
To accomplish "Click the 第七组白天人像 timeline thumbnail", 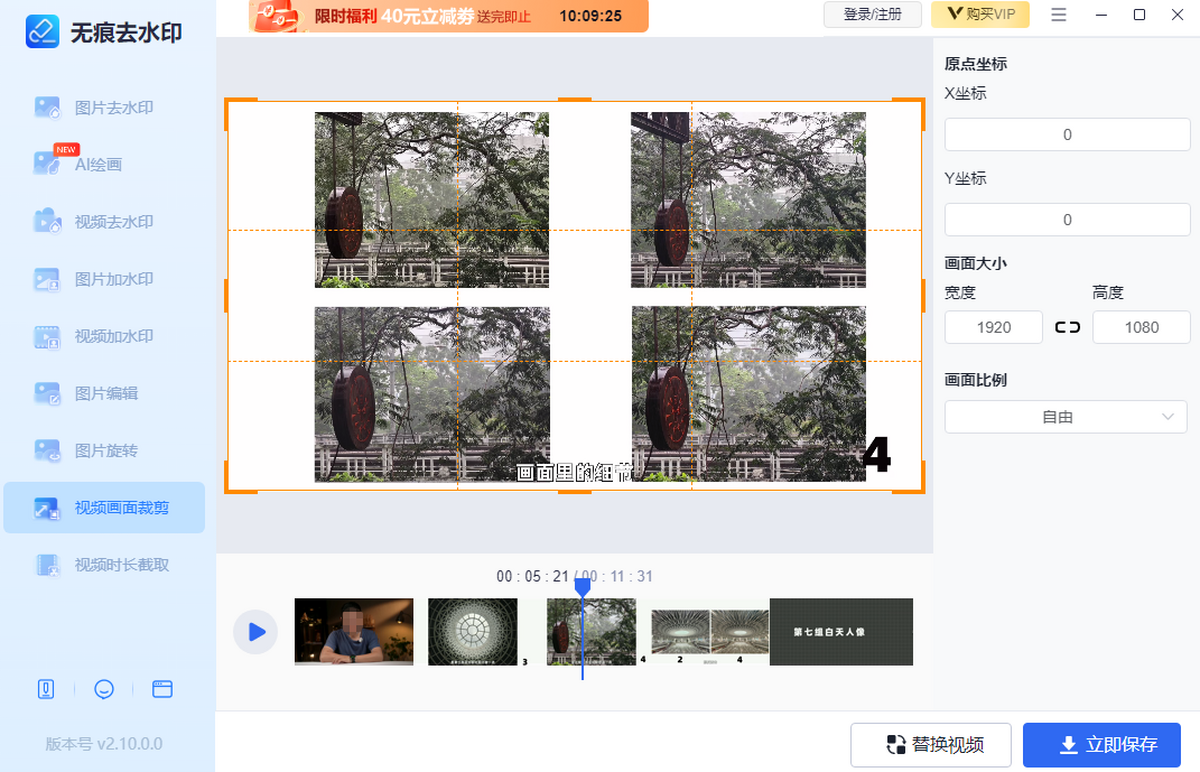I will pos(841,632).
